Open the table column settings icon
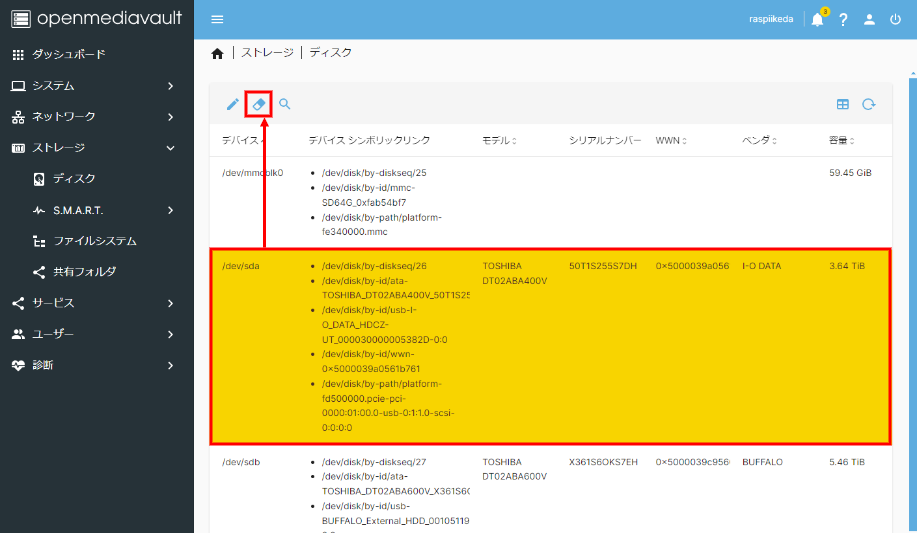 (x=843, y=104)
